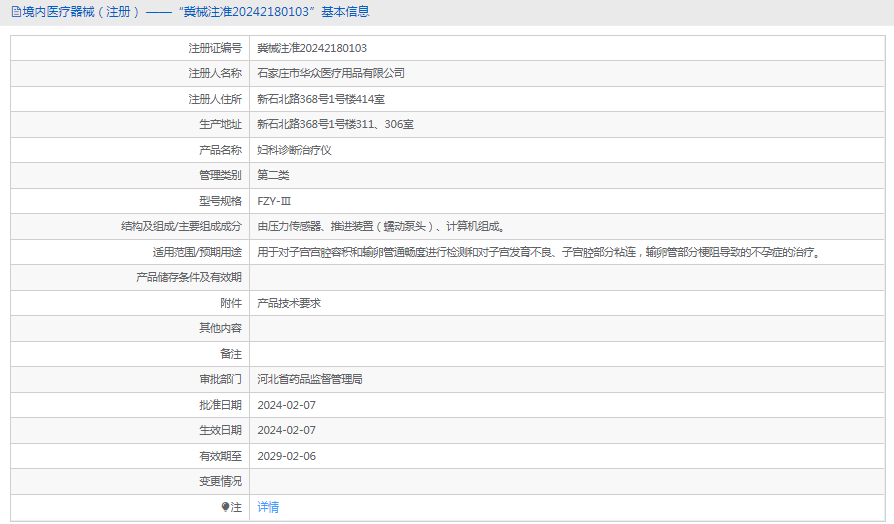
Task: Click attachment value 产品技术要求
Action: point(288,303)
